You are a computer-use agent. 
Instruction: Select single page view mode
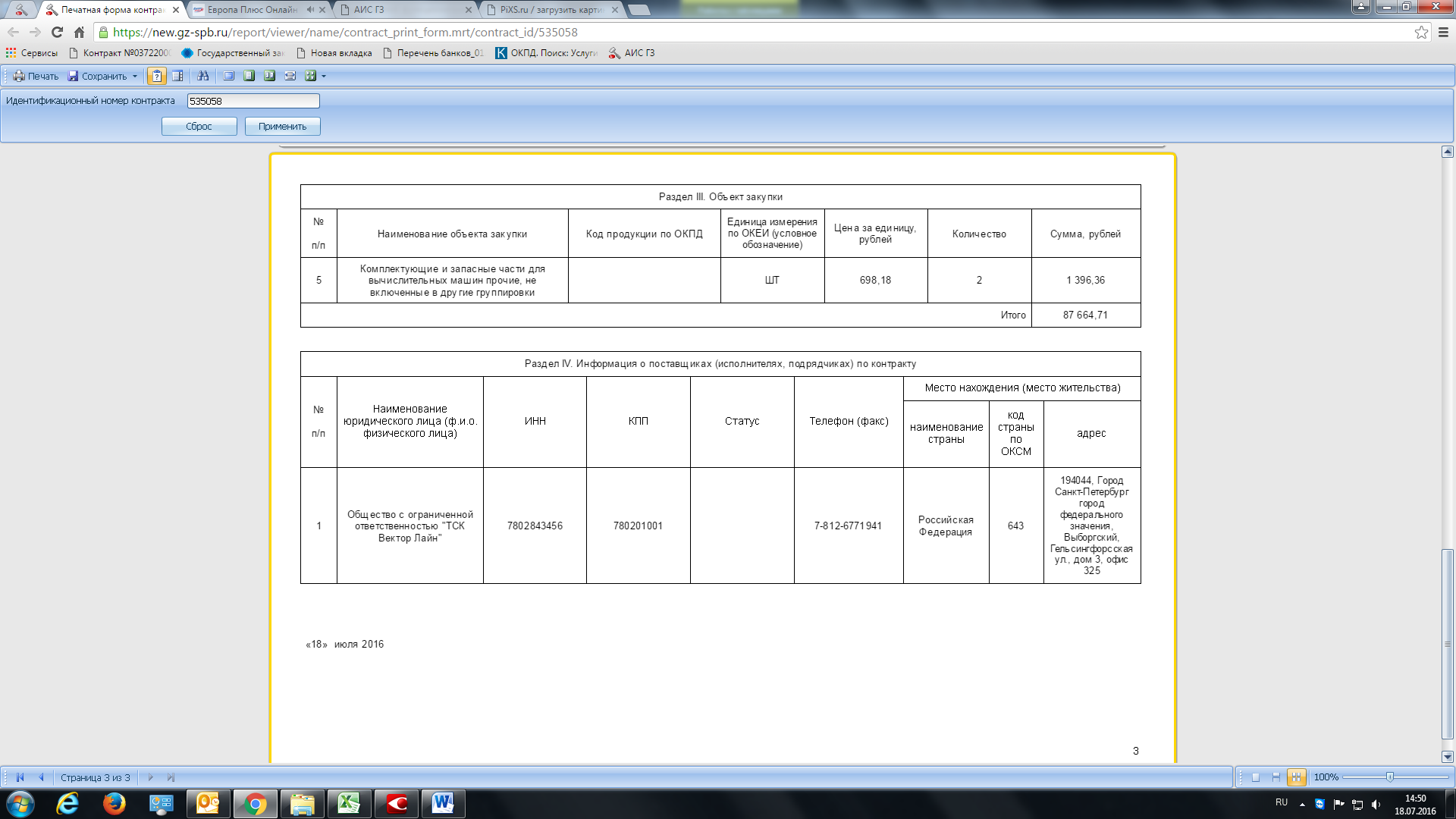[x=249, y=76]
